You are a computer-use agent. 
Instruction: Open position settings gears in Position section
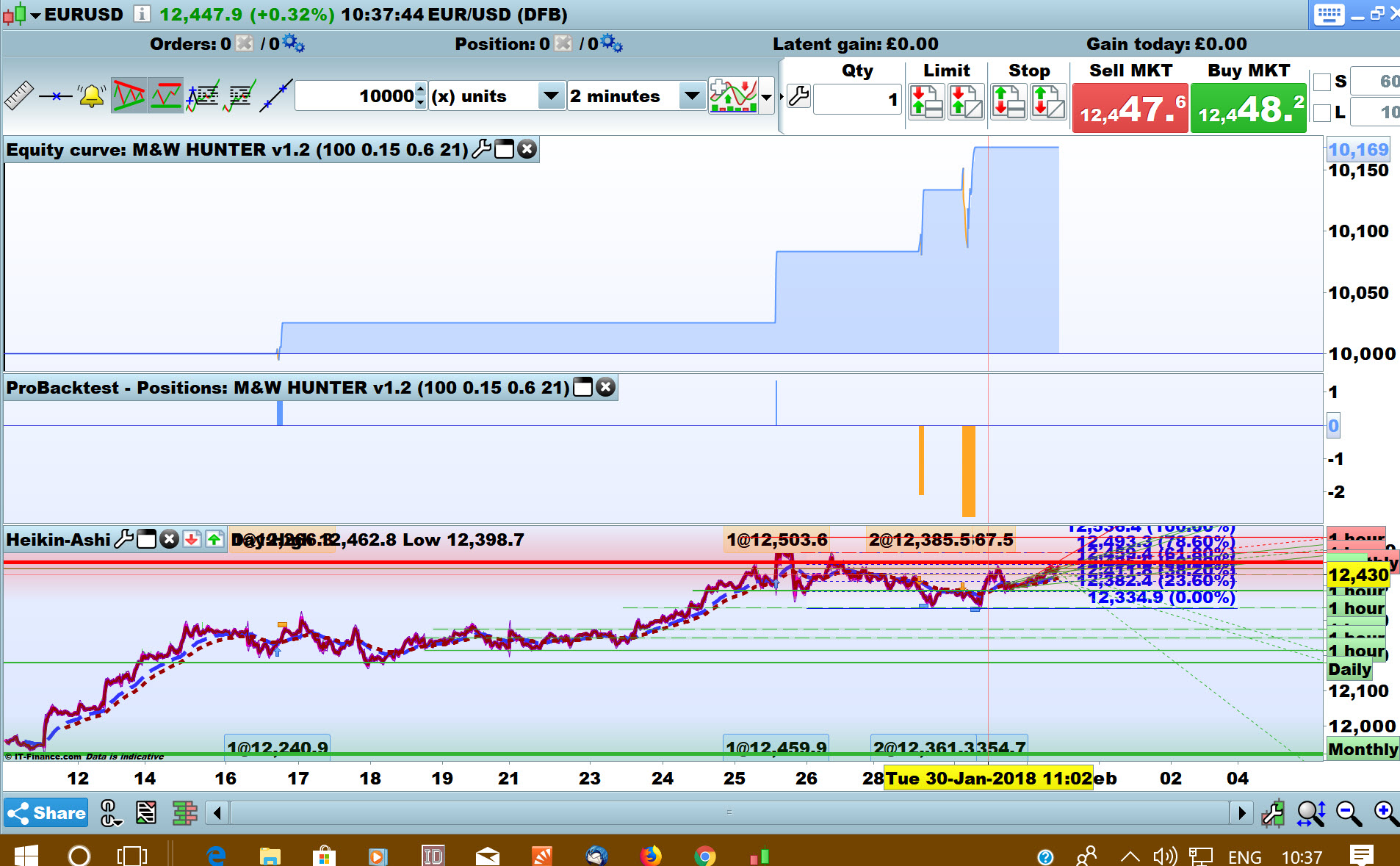(x=612, y=43)
